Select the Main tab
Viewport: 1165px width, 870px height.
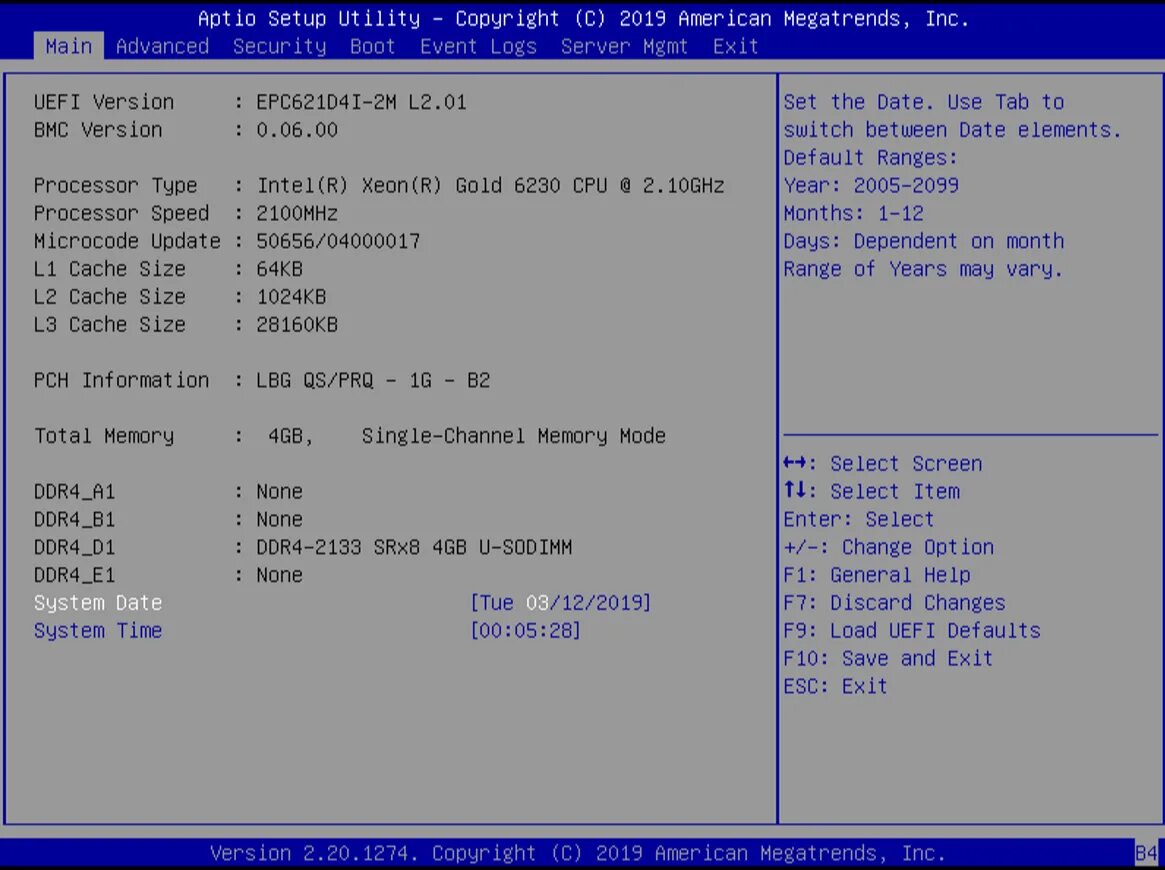point(68,46)
